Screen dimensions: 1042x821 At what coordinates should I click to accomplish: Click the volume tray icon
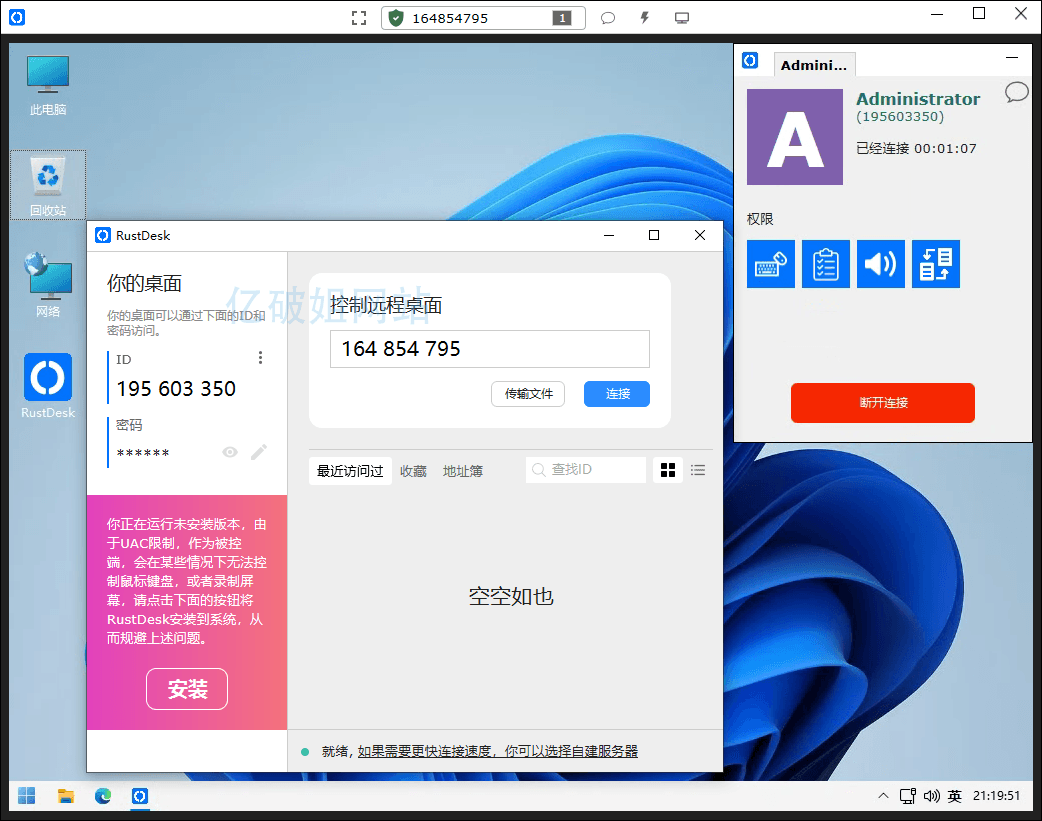pos(932,796)
